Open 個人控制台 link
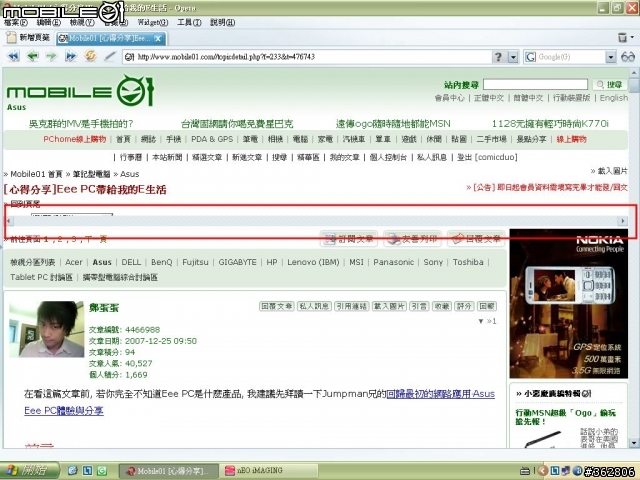This screenshot has width=640, height=480. point(388,157)
